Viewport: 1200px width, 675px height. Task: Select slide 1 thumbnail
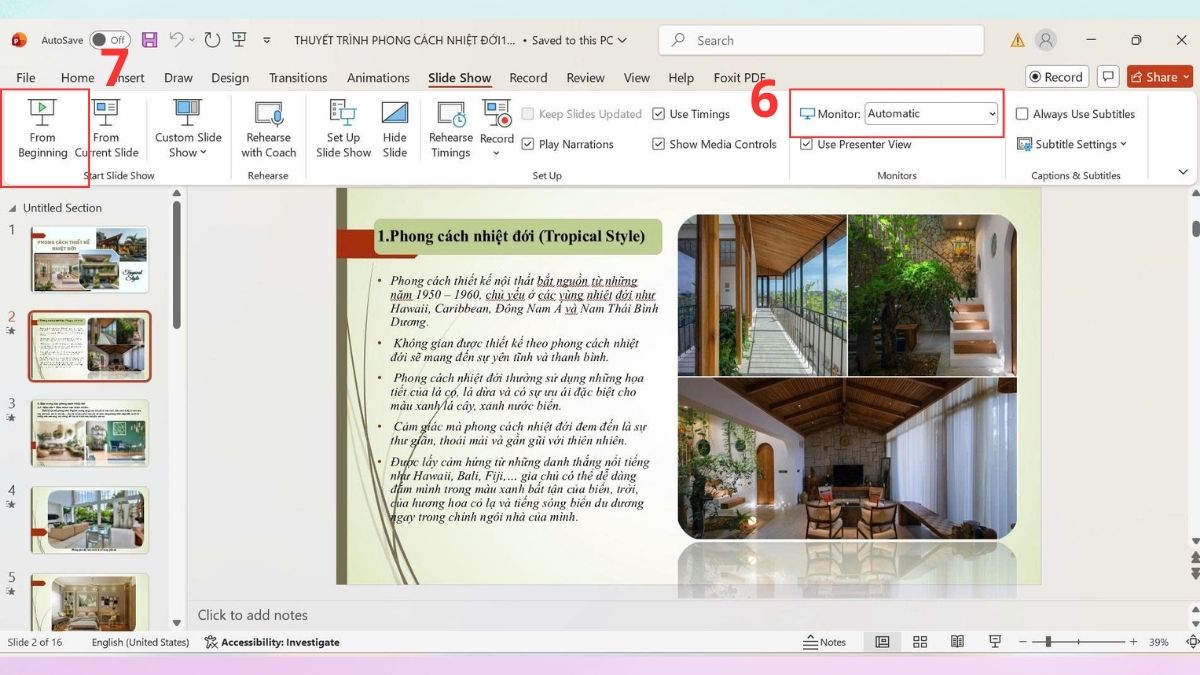coord(90,259)
